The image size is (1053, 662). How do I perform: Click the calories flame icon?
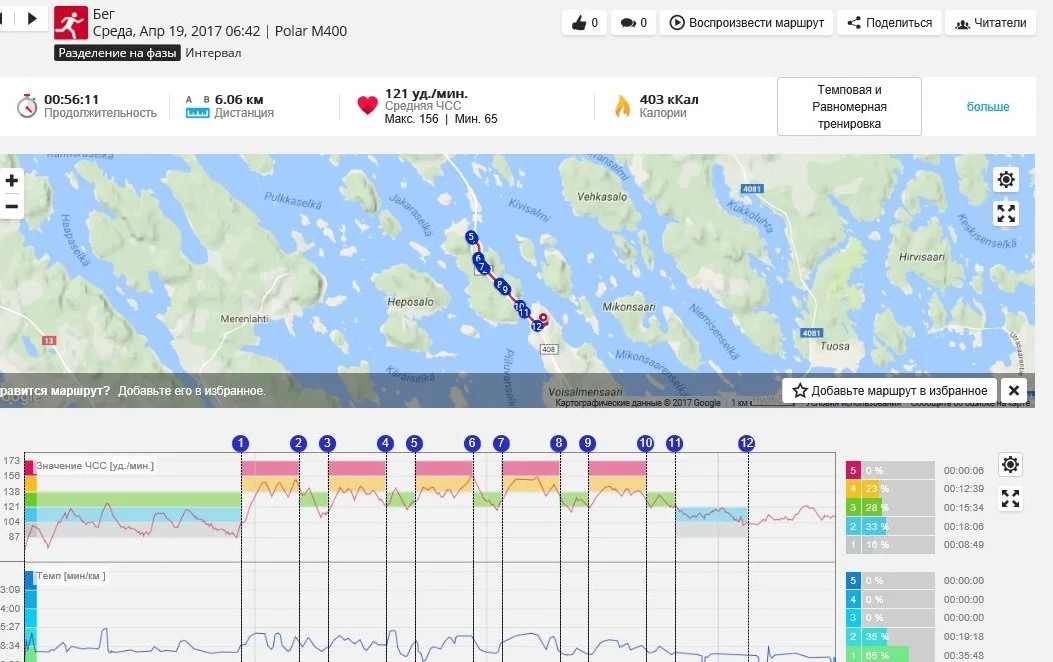pos(623,106)
